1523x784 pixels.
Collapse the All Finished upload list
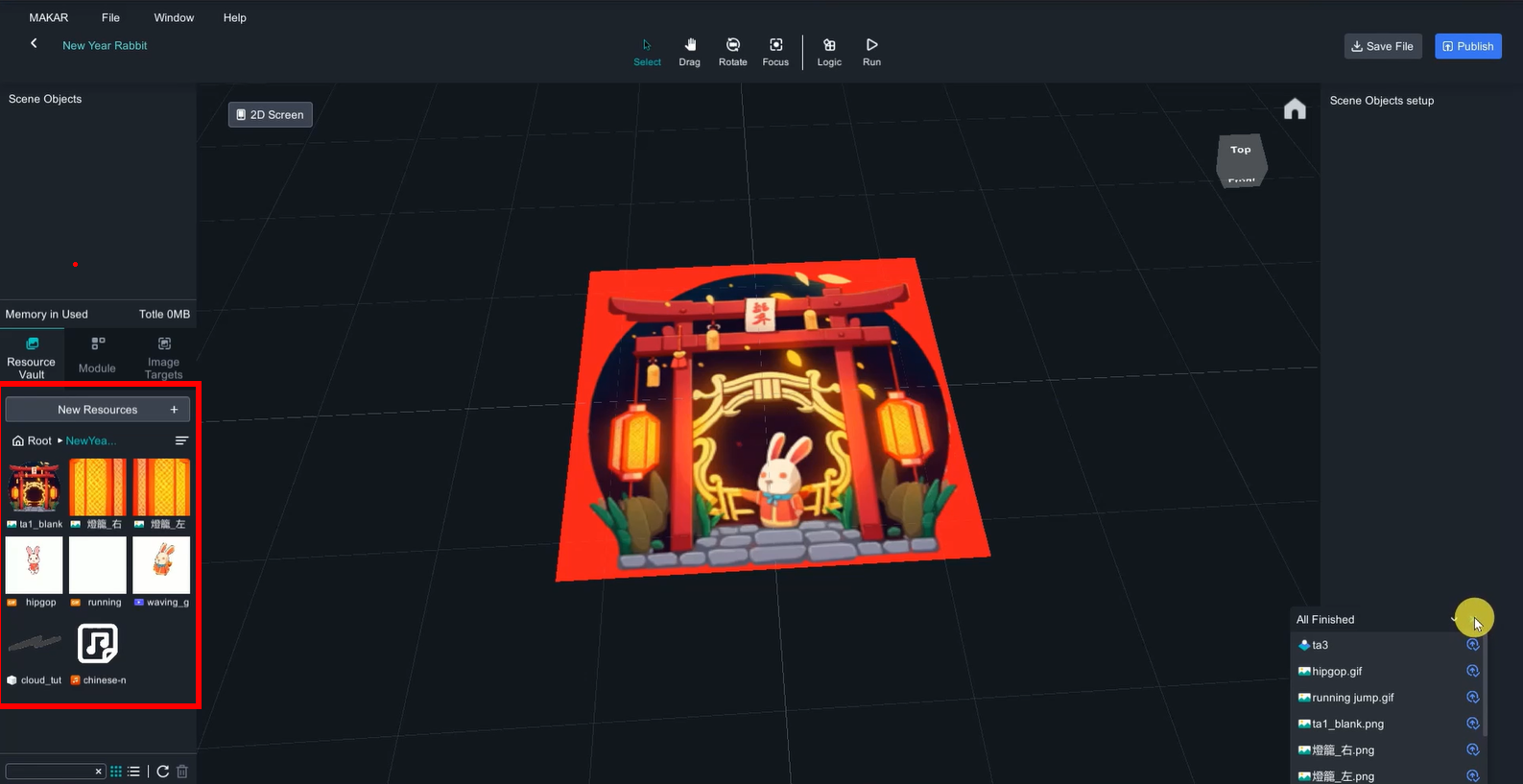(1456, 620)
